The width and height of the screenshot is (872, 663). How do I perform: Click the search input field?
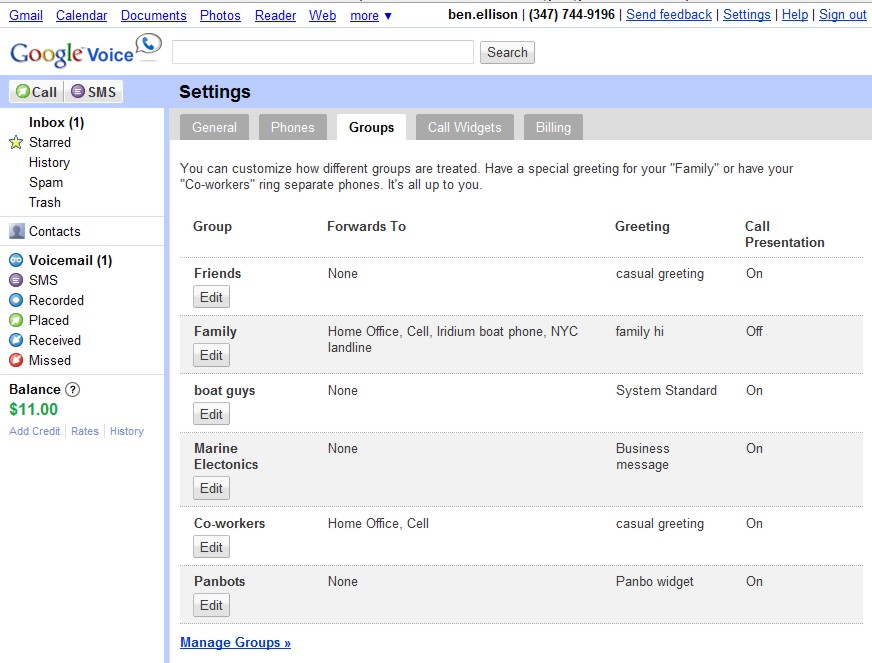[323, 52]
